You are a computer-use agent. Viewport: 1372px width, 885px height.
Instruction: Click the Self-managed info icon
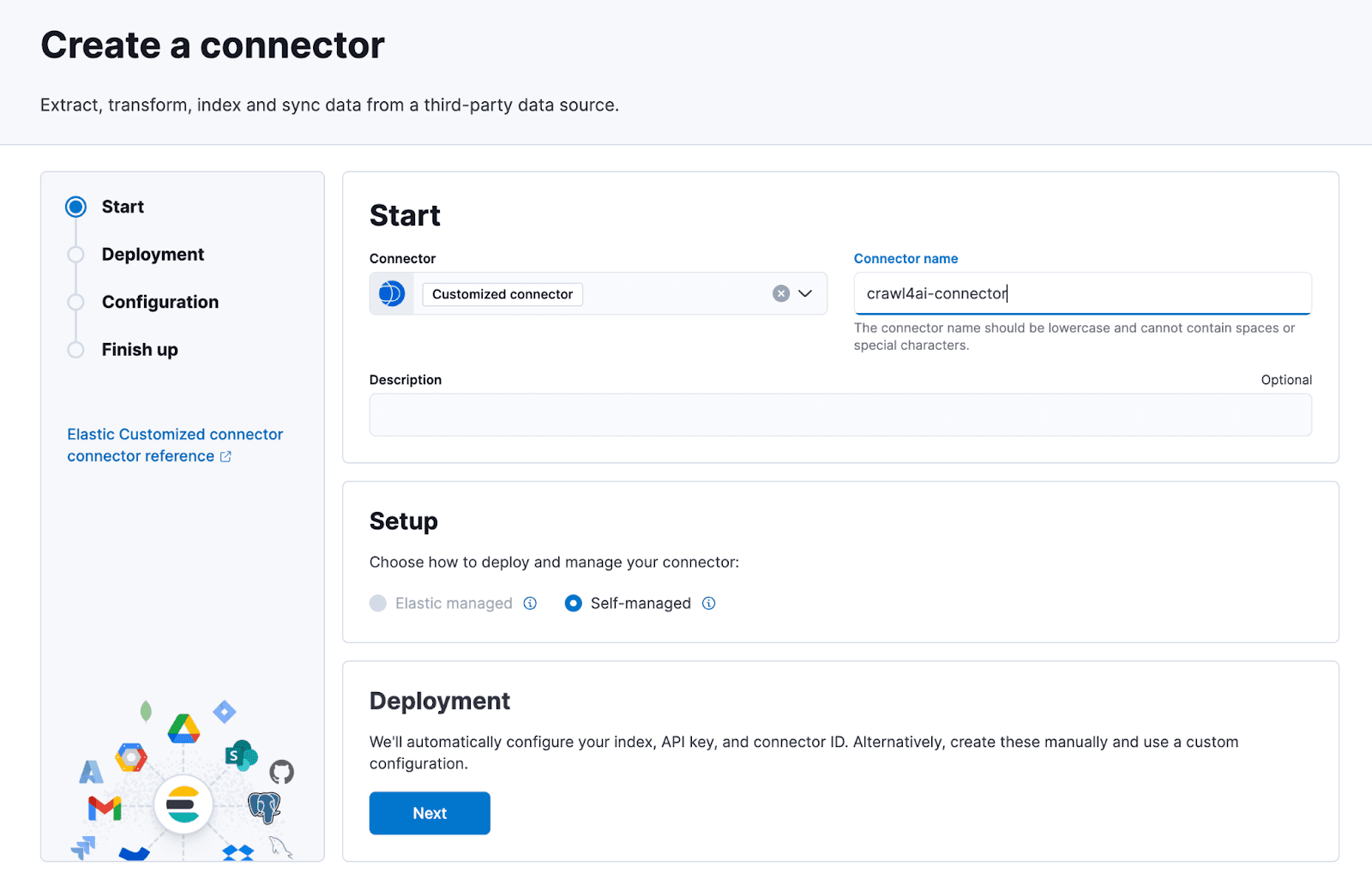[708, 603]
